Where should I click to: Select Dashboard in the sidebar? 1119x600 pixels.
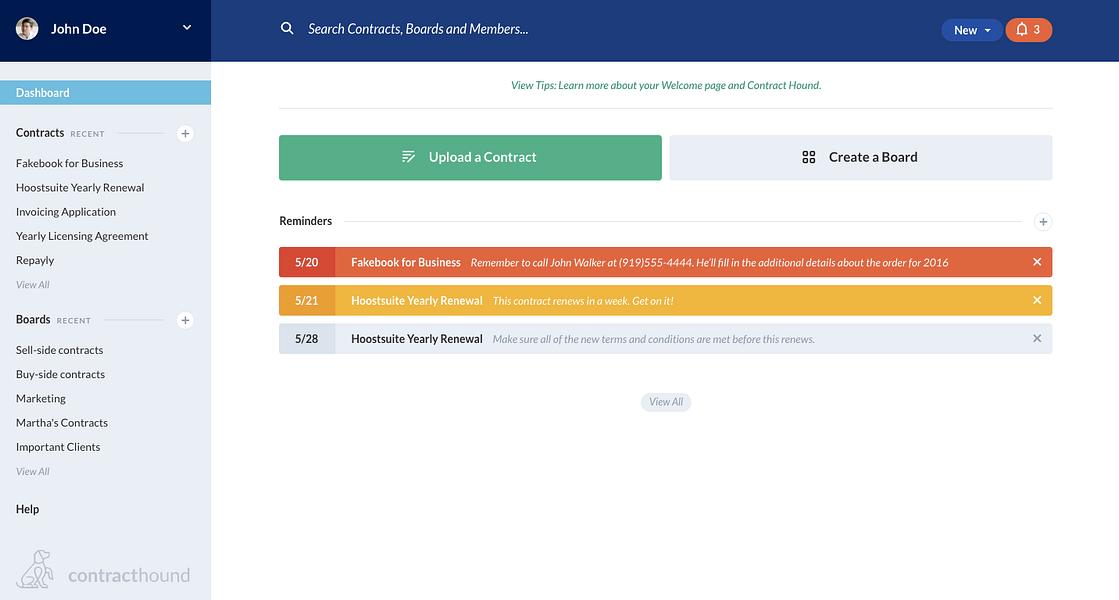point(106,93)
